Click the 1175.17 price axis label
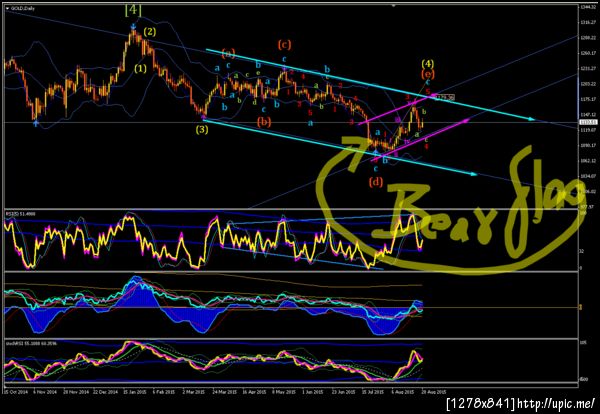Image resolution: width=600 pixels, height=414 pixels. (589, 99)
